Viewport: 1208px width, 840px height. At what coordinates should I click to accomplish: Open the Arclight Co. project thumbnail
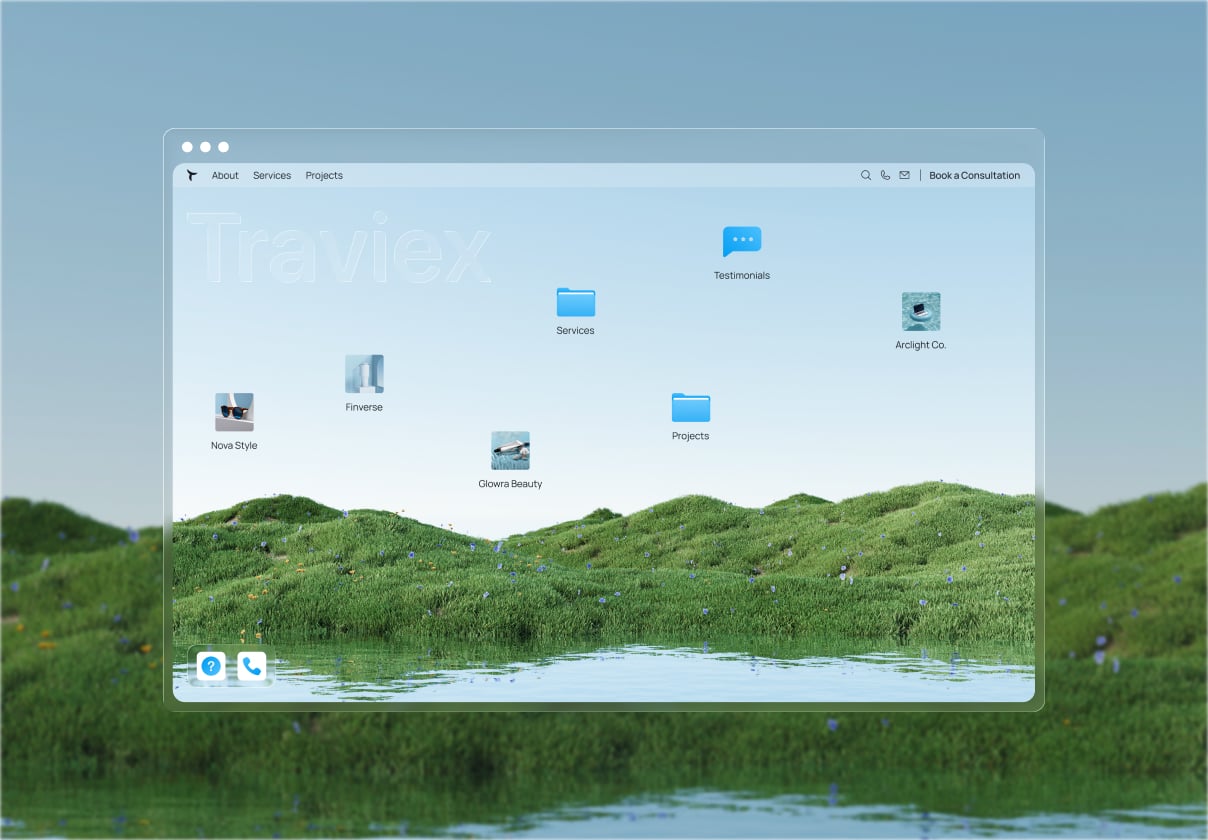(x=921, y=311)
